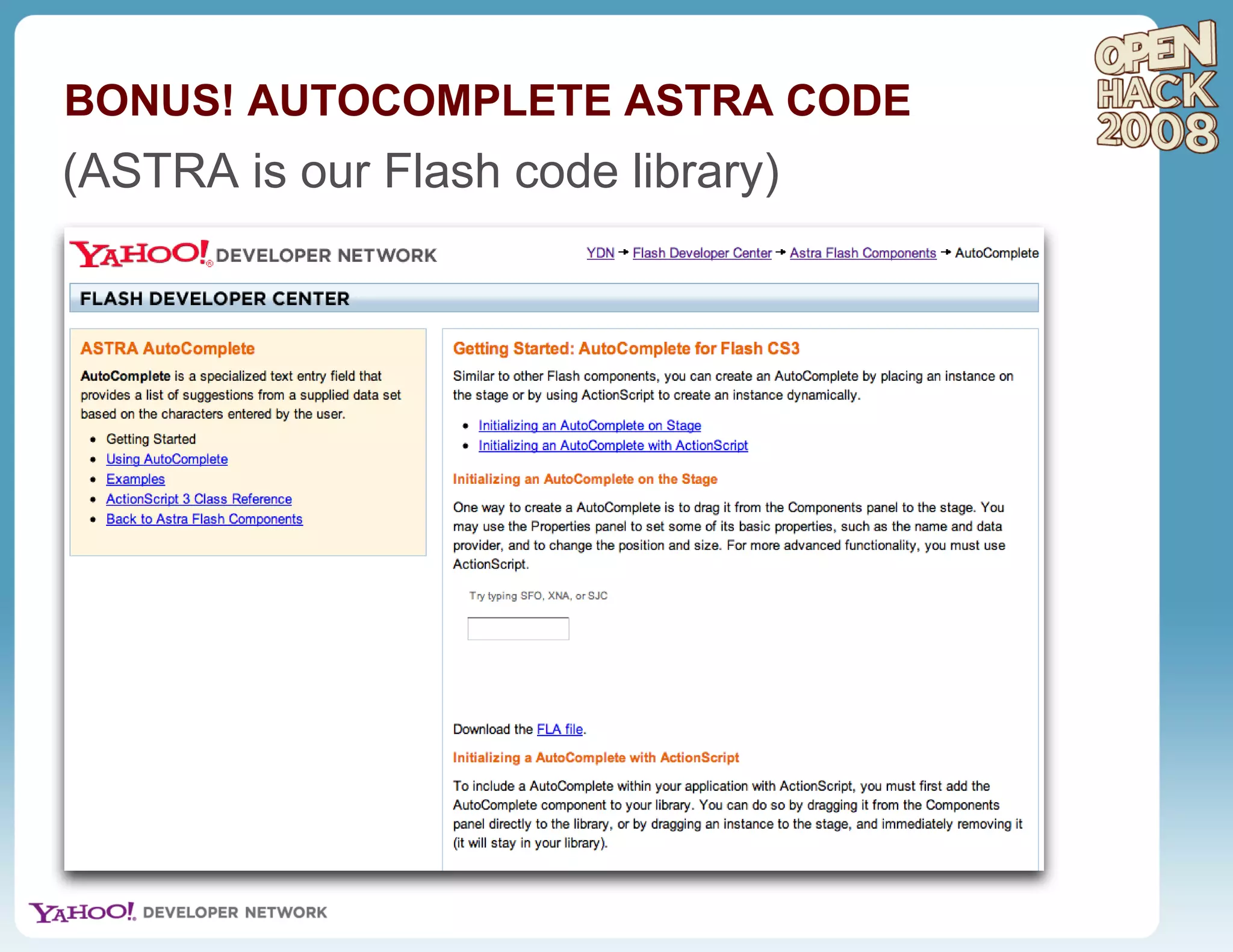Click the footer Yahoo! Developer Network logo
The width and height of the screenshot is (1233, 952).
178,912
